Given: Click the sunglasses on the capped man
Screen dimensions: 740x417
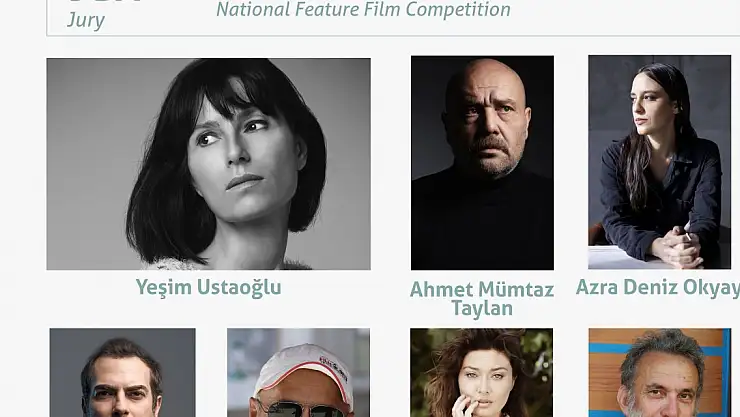Looking at the screenshot, I should click(x=302, y=409).
